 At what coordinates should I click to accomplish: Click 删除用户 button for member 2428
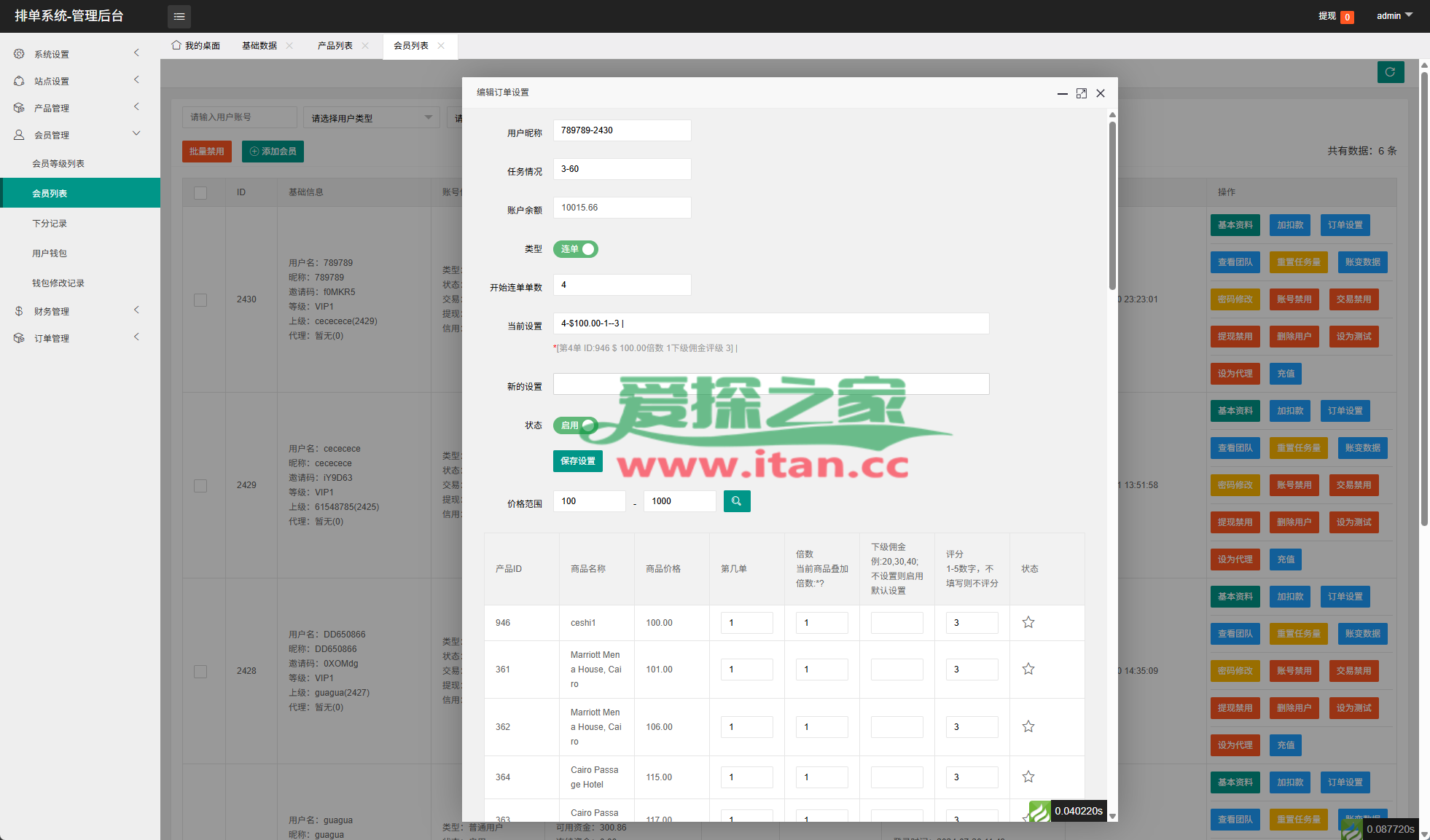(1294, 708)
